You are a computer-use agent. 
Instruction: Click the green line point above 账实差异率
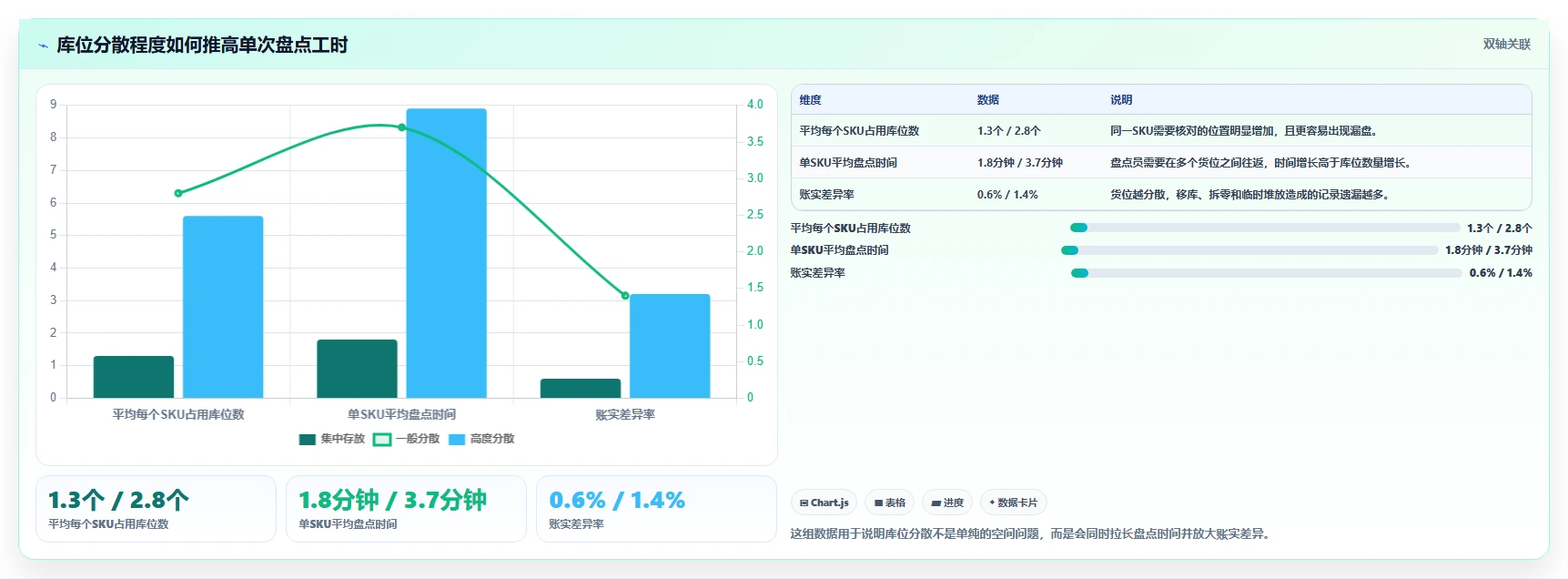625,295
